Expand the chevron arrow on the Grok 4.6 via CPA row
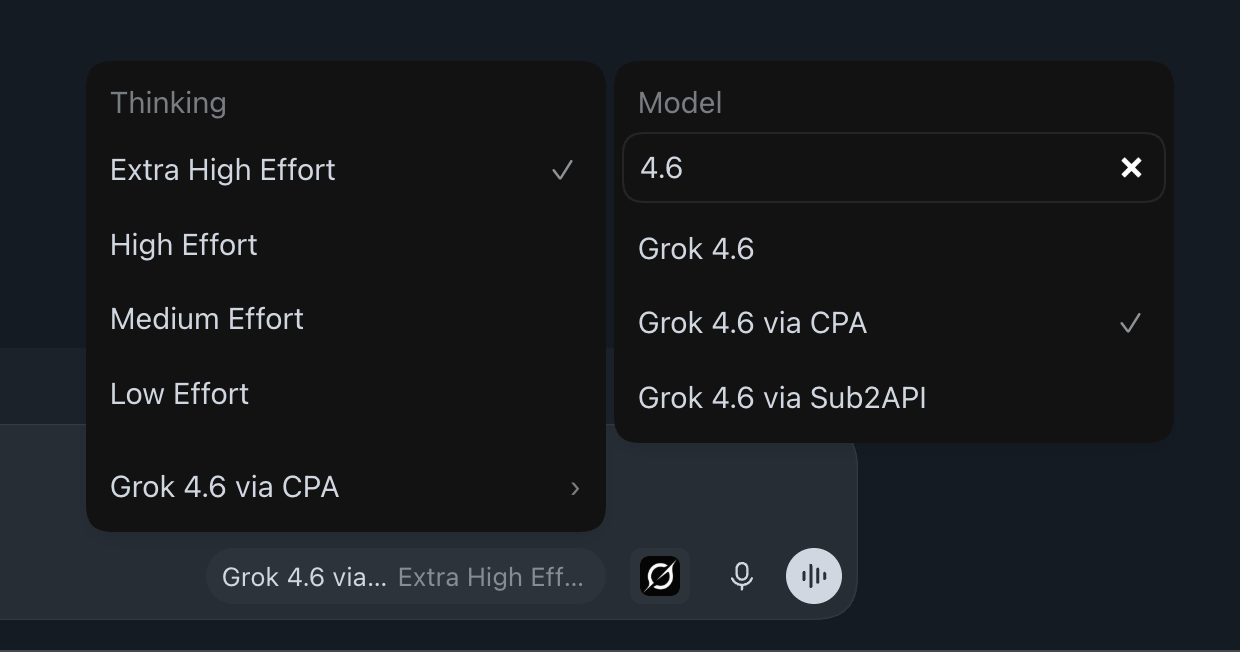The image size is (1240, 652). pyautogui.click(x=575, y=488)
